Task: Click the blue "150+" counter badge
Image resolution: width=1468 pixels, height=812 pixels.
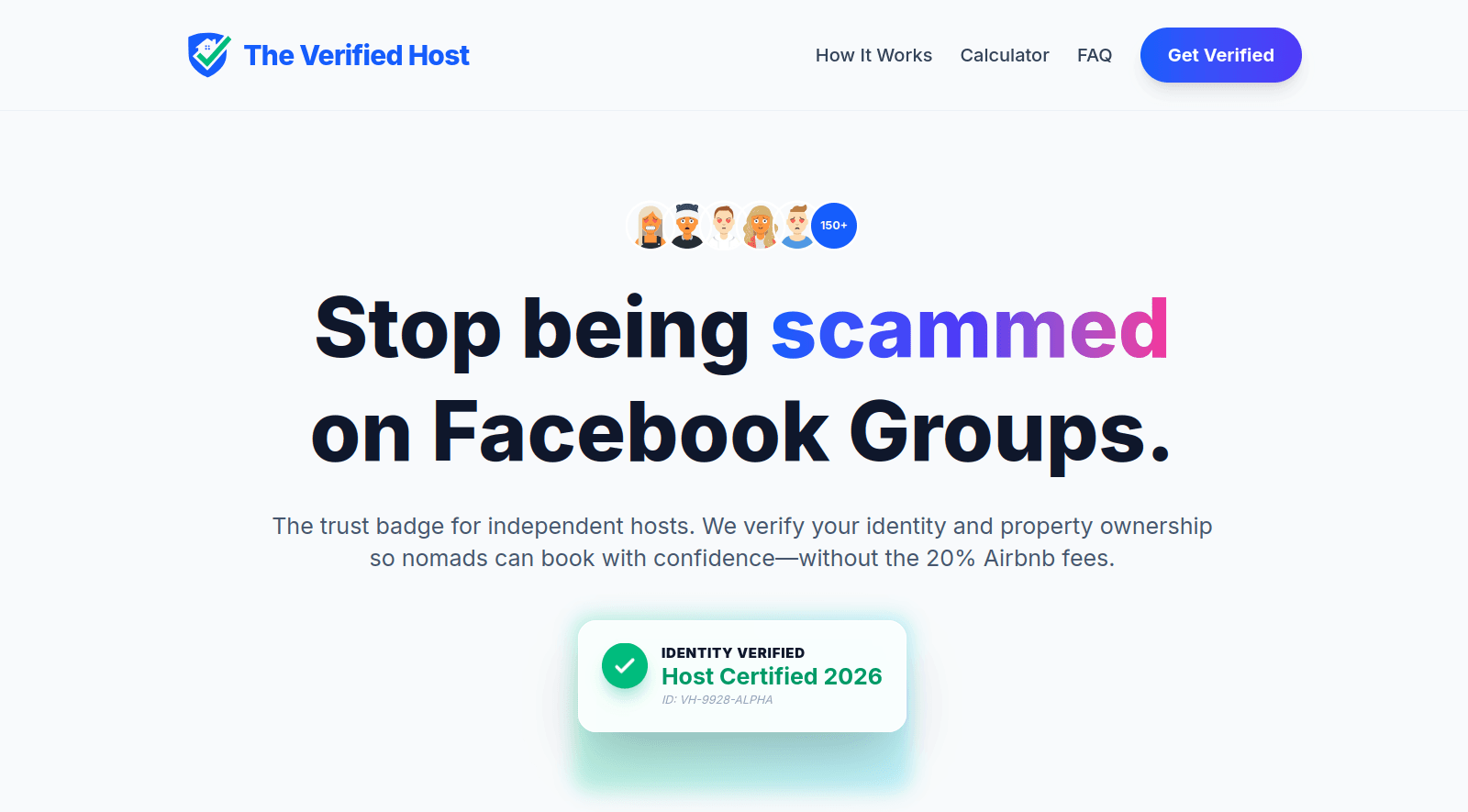Action: (x=834, y=225)
